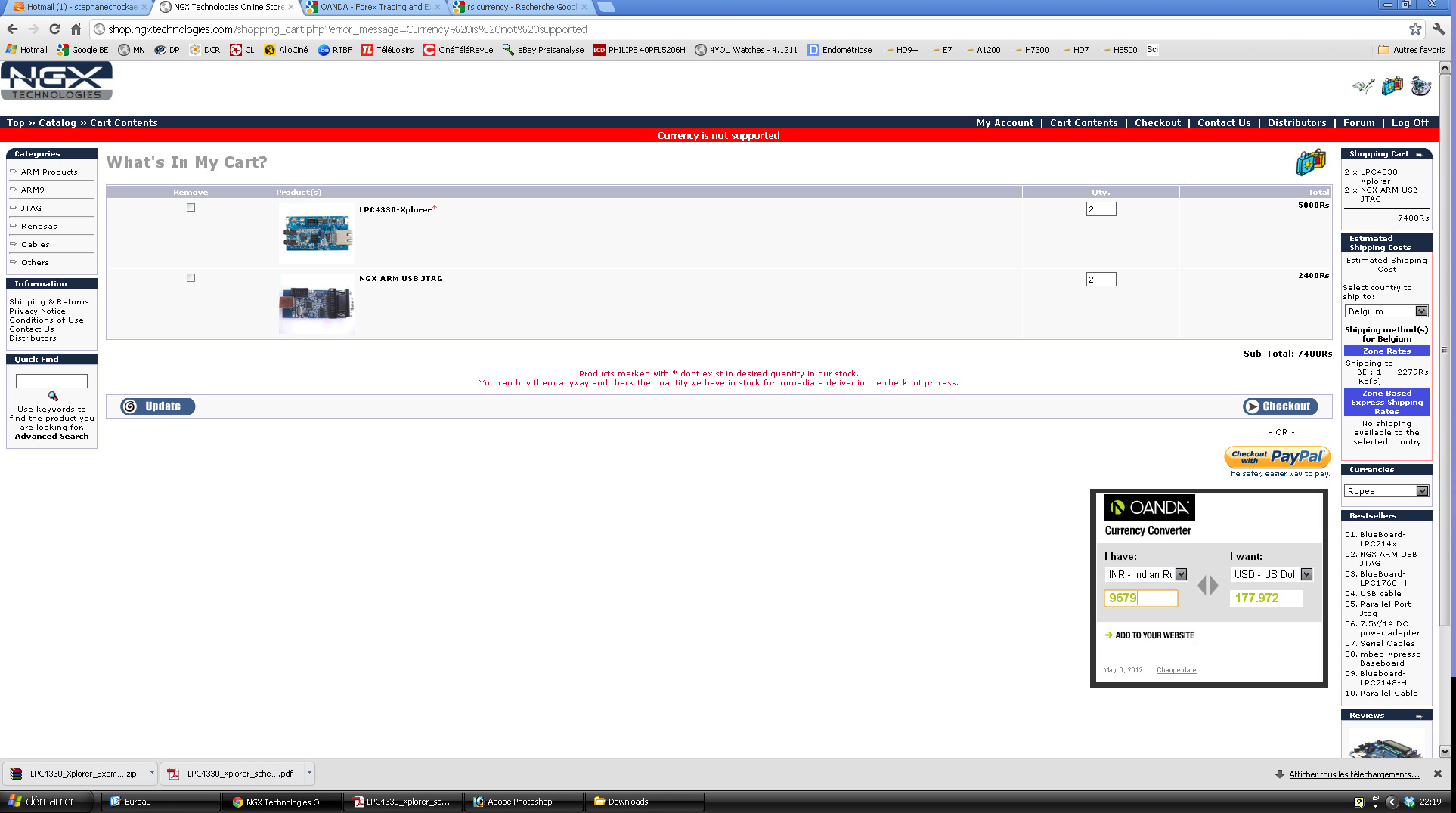
Task: Click Log Off in navigation bar
Action: (x=1410, y=123)
